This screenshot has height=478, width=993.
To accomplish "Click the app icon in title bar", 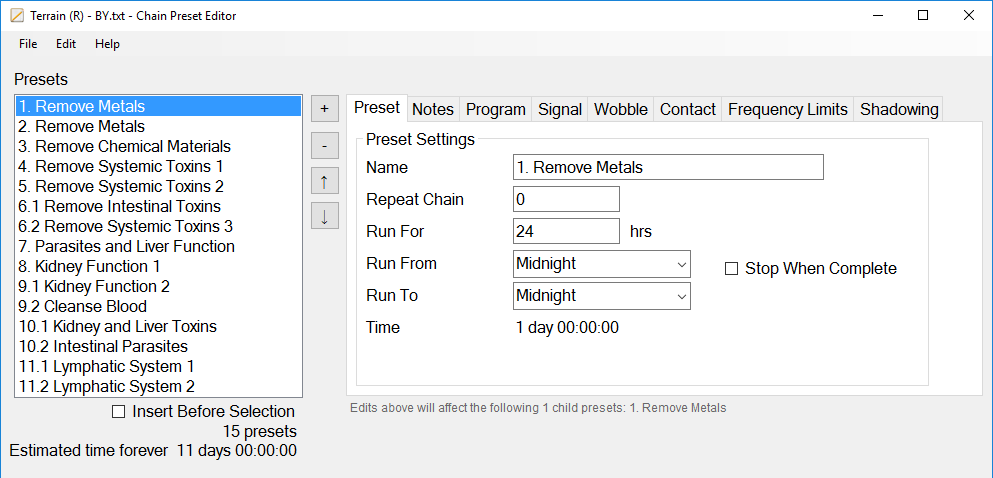I will point(16,16).
